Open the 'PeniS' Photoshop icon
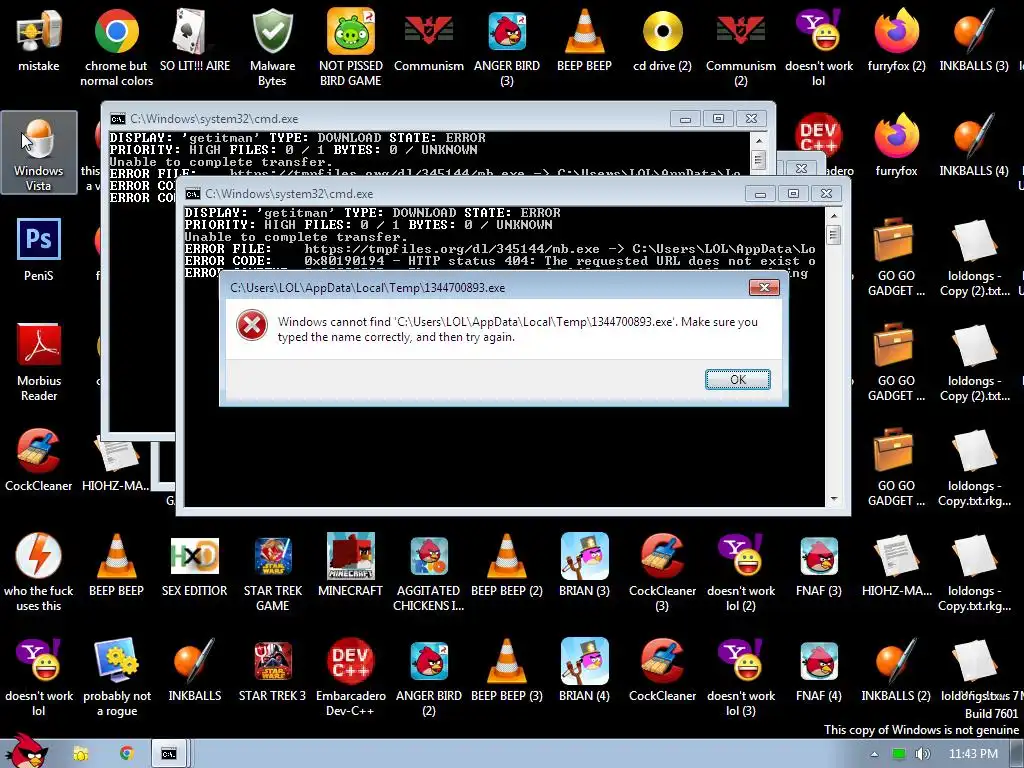1024x768 pixels. pos(39,250)
